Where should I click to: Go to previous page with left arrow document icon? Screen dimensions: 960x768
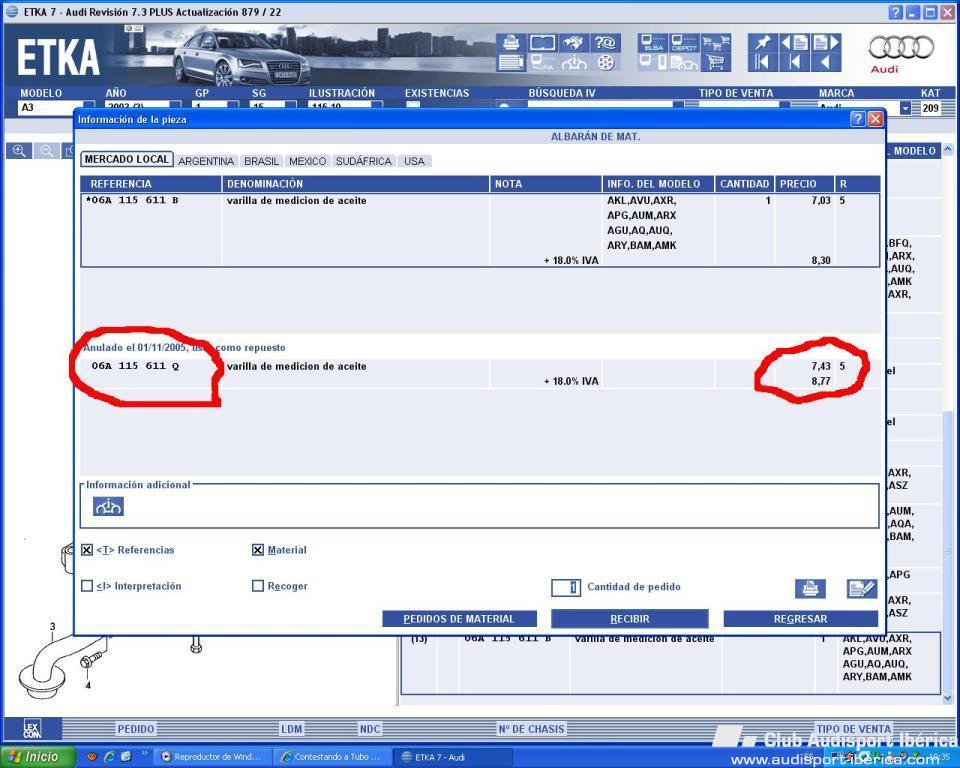pyautogui.click(x=794, y=42)
